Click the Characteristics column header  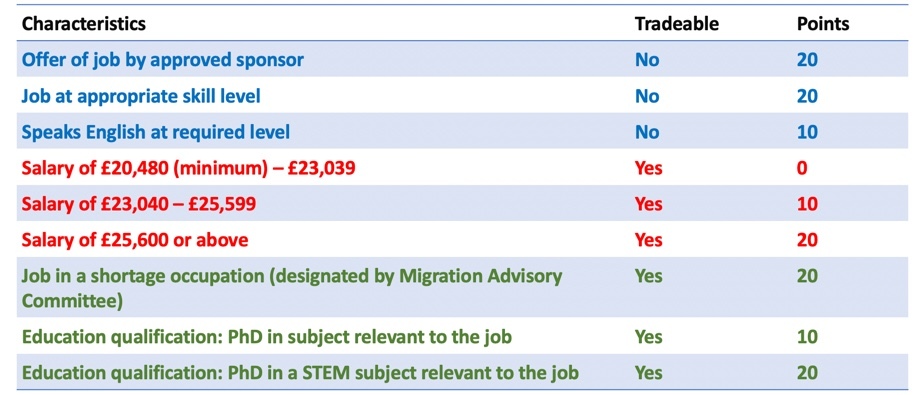pos(84,24)
